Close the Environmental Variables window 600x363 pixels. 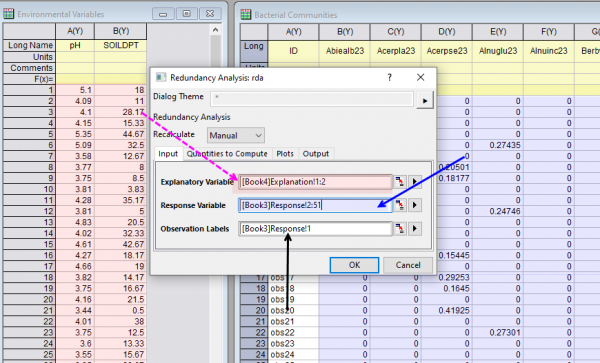[x=210, y=14]
